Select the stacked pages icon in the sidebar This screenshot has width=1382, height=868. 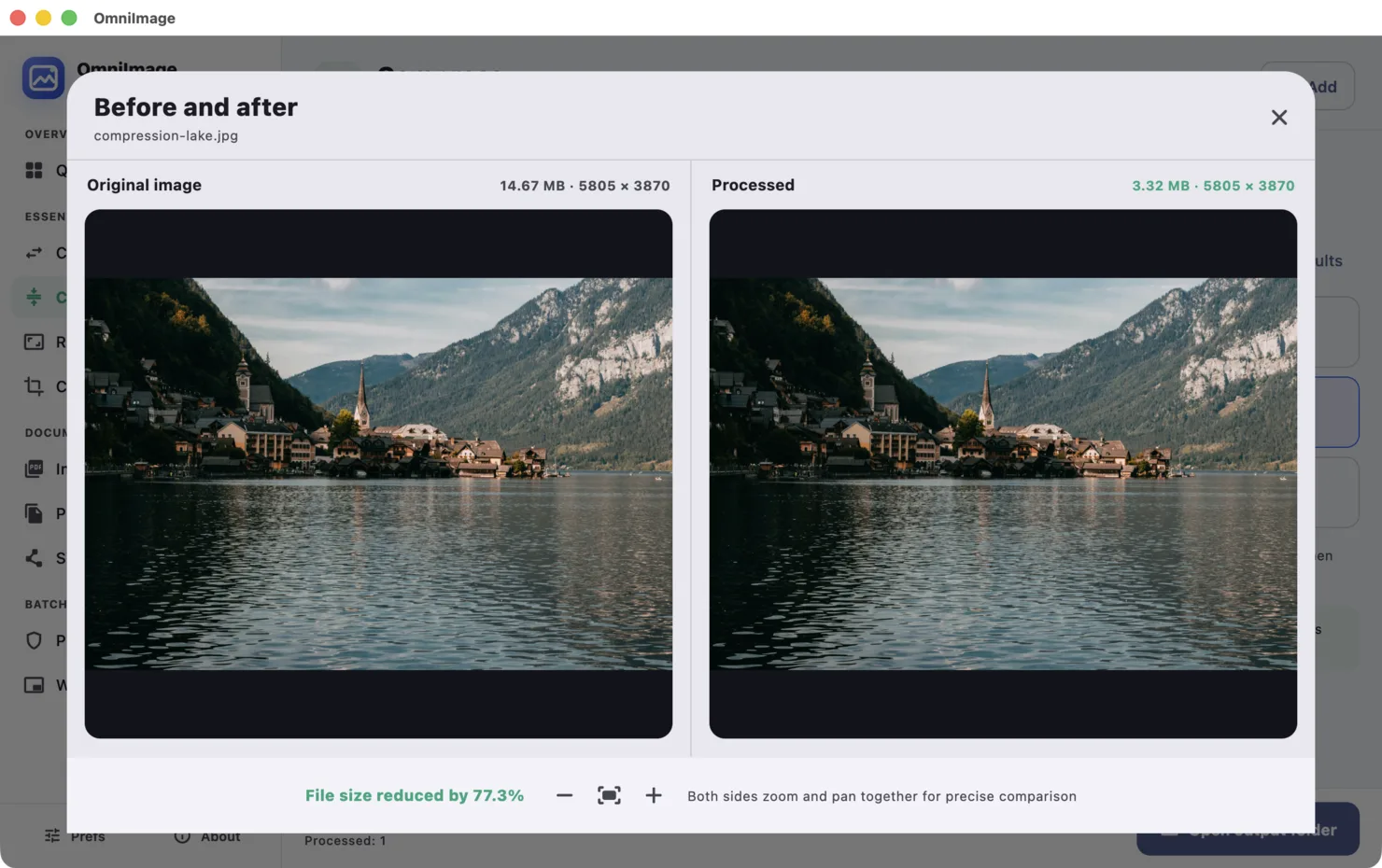pos(35,513)
